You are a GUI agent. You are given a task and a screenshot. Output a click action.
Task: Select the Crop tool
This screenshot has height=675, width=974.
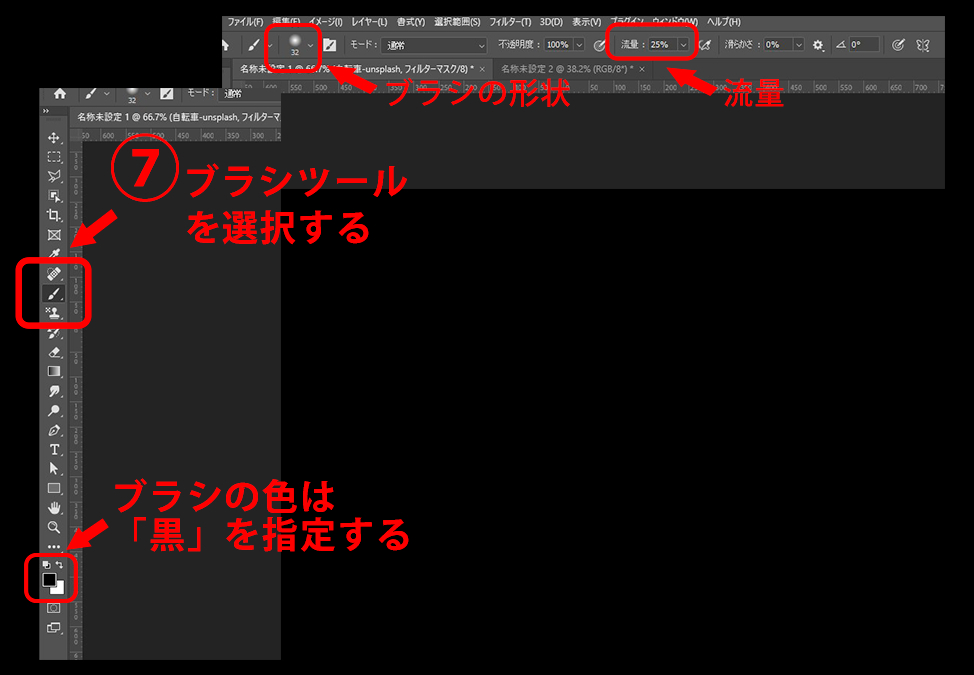54,215
